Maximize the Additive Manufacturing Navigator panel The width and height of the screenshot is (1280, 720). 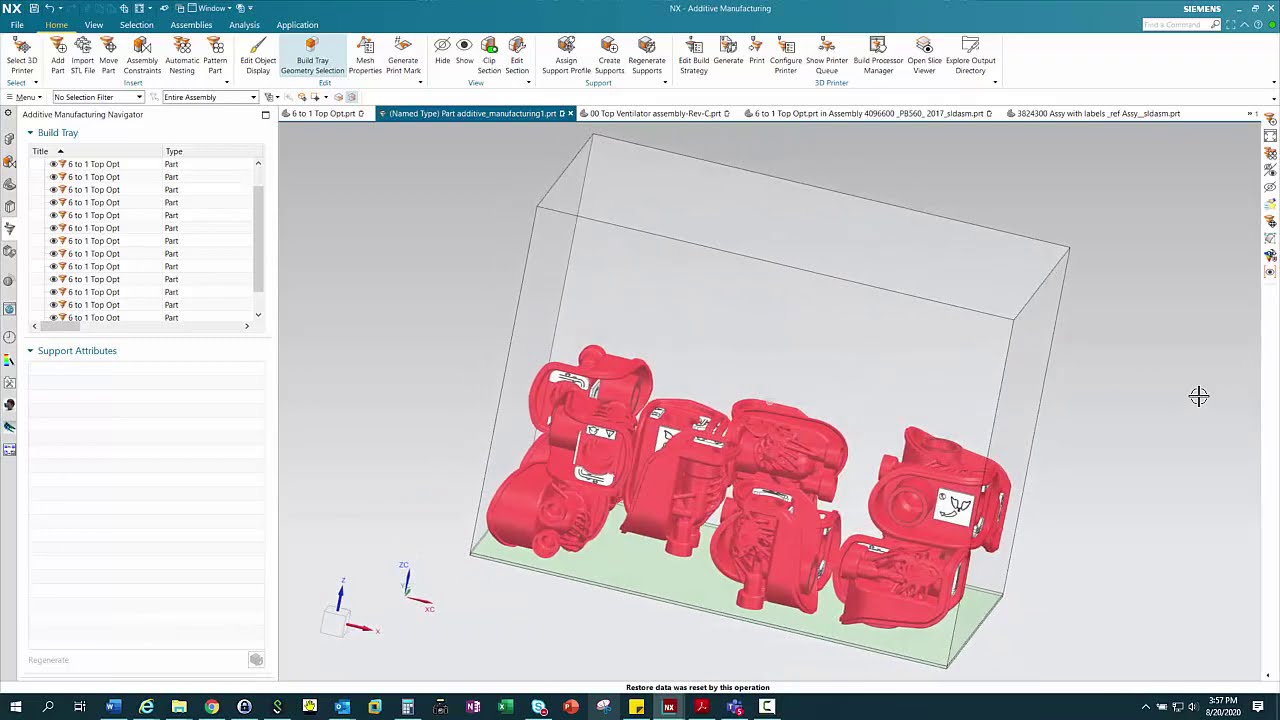(x=265, y=115)
